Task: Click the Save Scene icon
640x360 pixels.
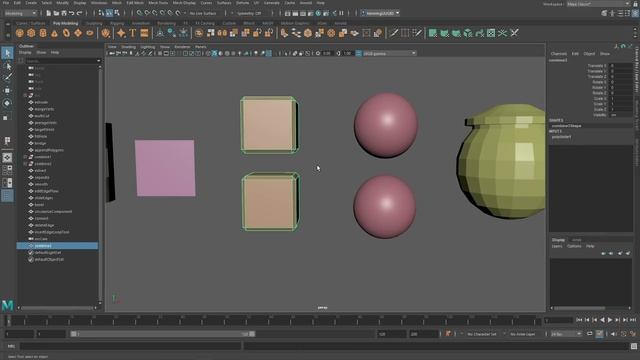Action: pyautogui.click(x=64, y=13)
